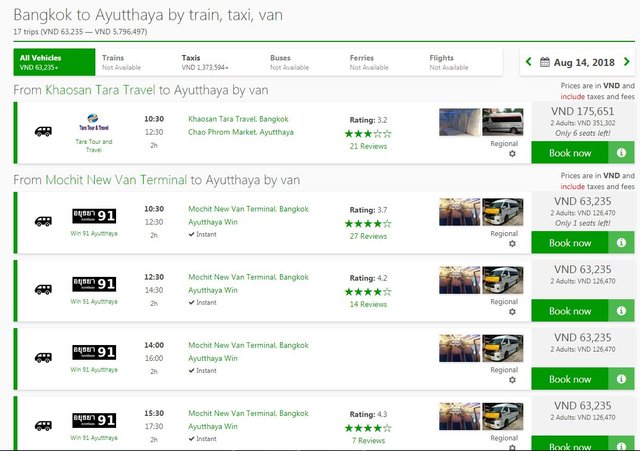View van exterior photo for 12:30 Mochit trip

[502, 280]
